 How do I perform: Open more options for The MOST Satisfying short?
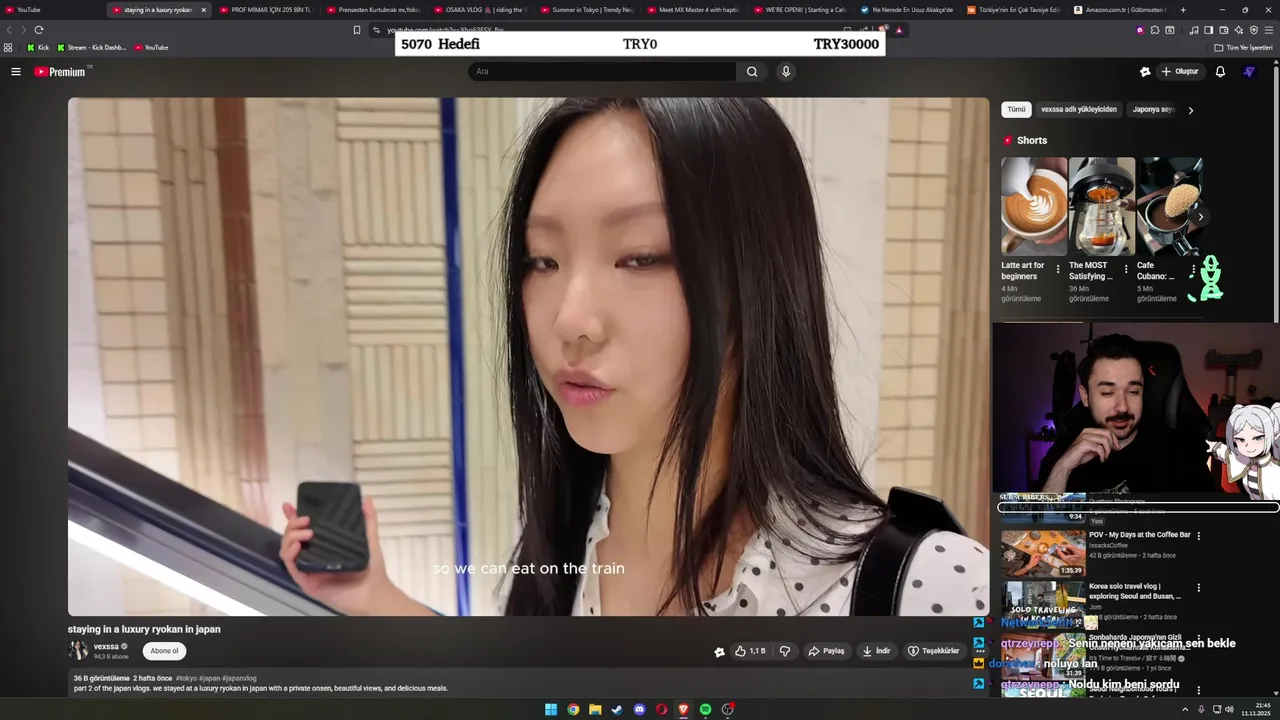1126,270
